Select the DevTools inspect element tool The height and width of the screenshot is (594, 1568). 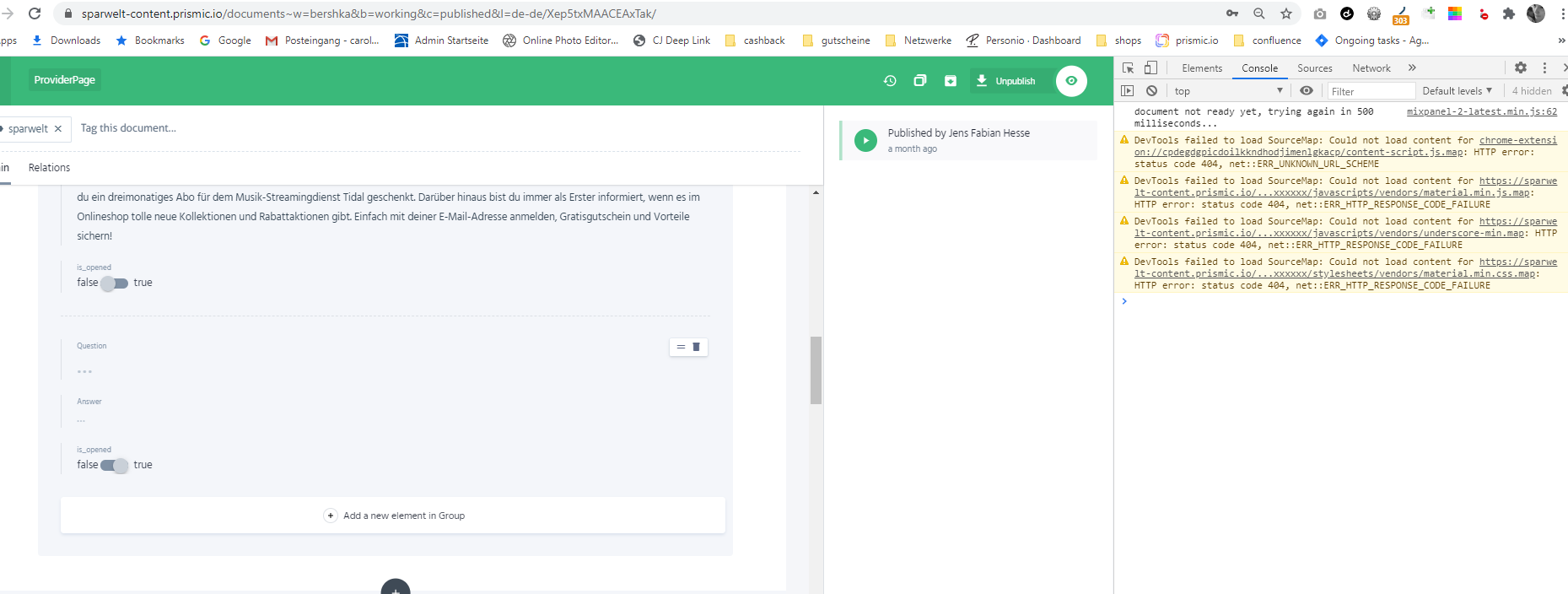(x=1128, y=68)
